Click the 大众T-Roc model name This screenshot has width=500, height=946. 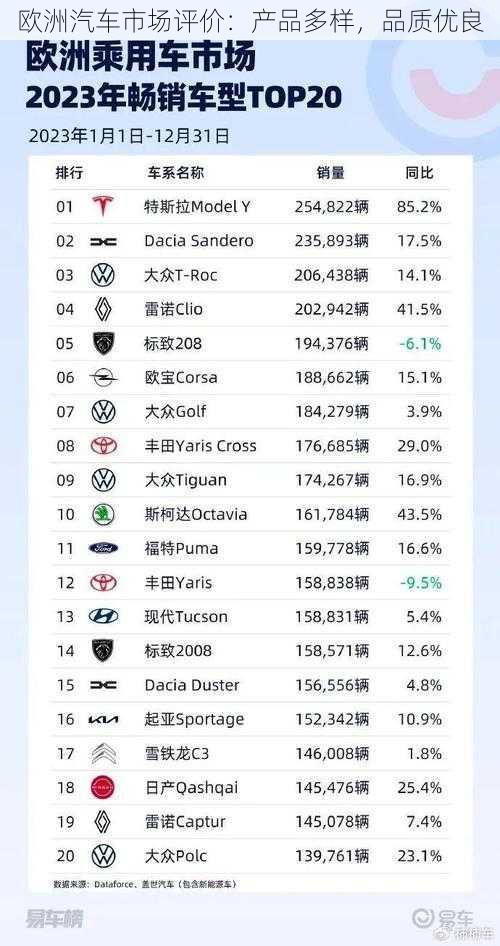181,276
